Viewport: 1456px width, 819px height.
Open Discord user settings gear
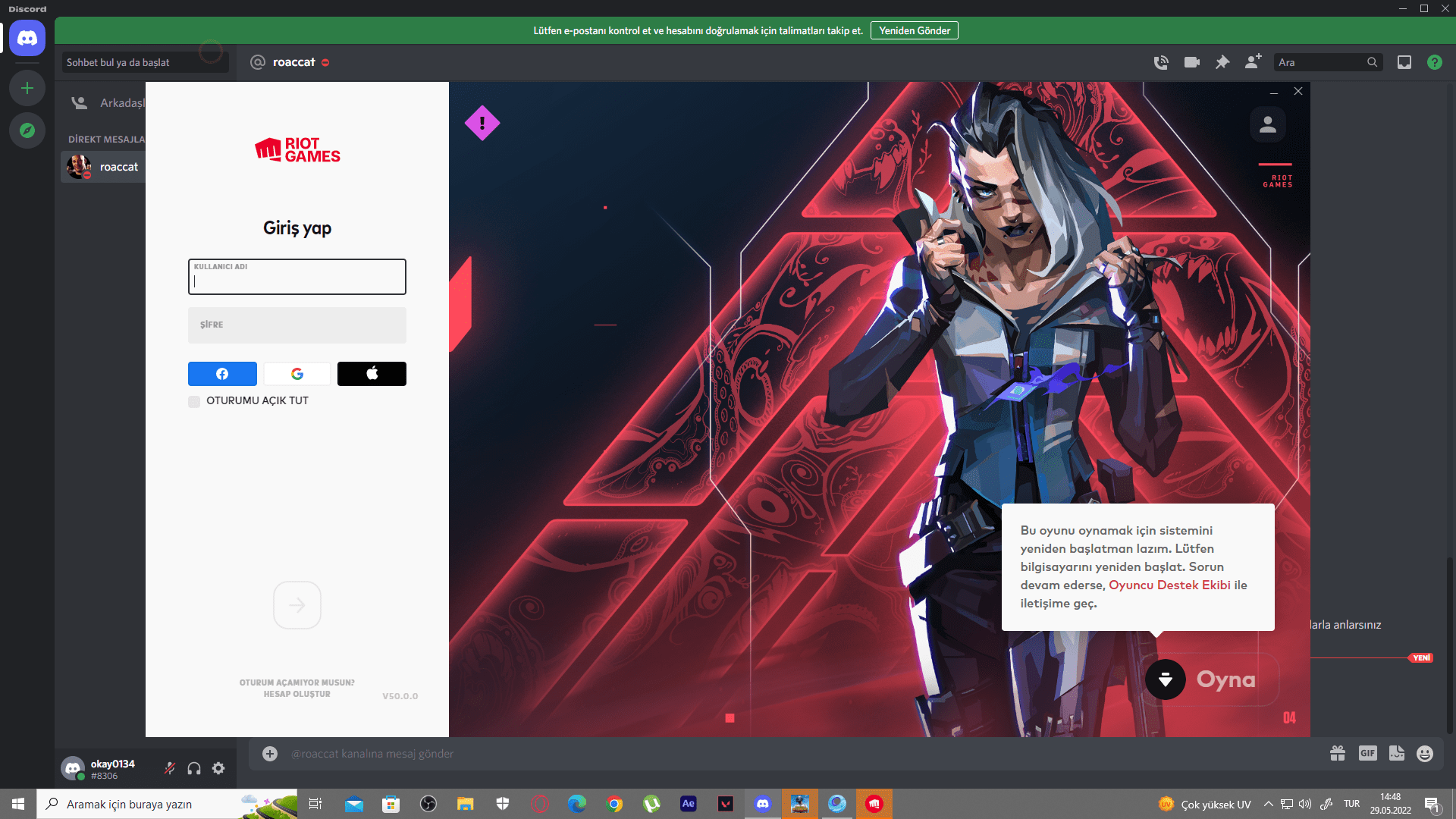(218, 768)
